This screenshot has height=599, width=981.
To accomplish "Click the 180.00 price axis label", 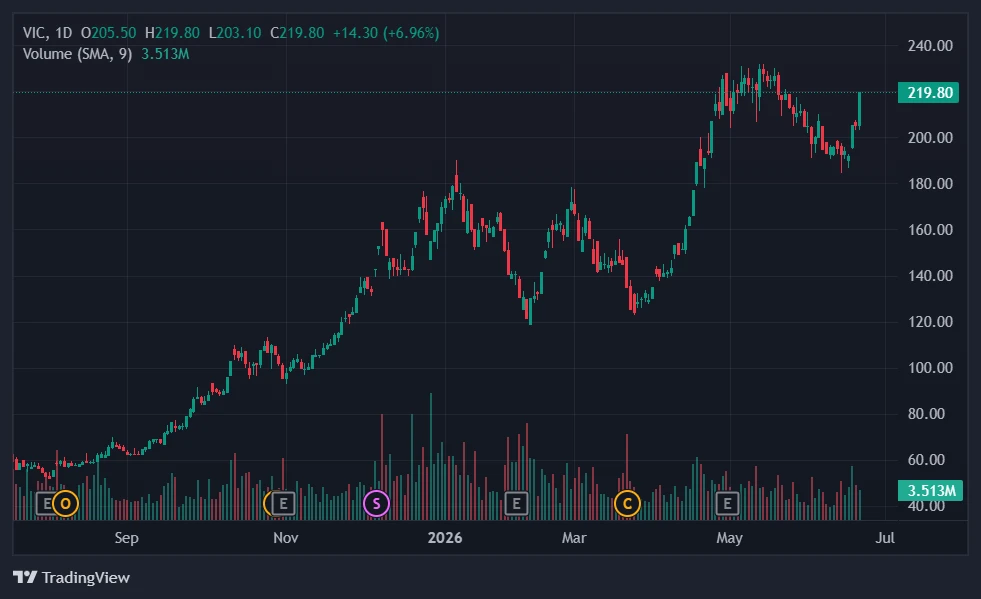I will click(930, 184).
